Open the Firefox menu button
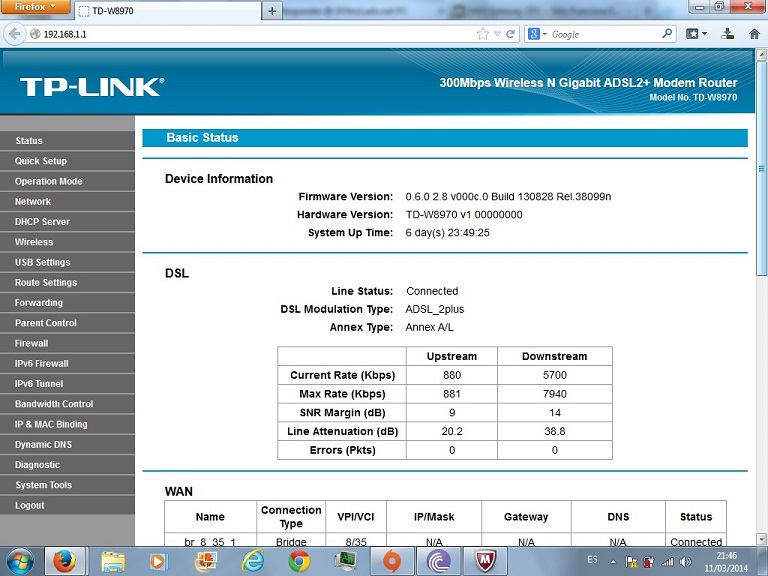 36,7
